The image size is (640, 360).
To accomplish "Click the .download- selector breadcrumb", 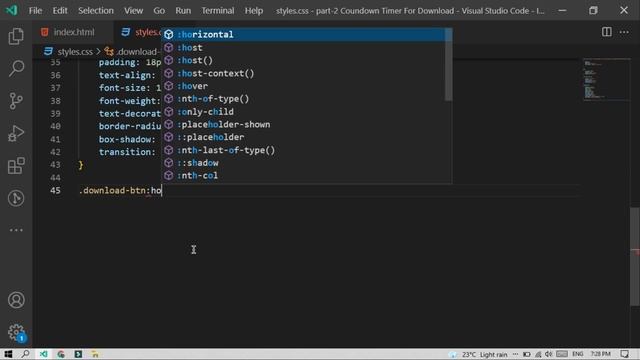I will pyautogui.click(x=138, y=52).
